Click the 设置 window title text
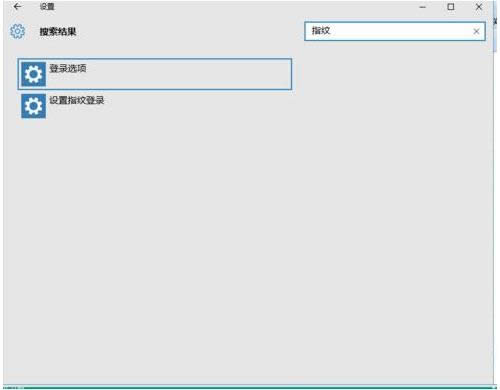This screenshot has height=390, width=500. [47, 6]
